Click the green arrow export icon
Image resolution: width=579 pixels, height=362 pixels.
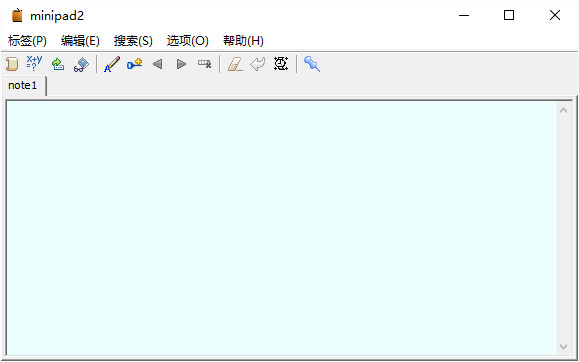pos(58,64)
